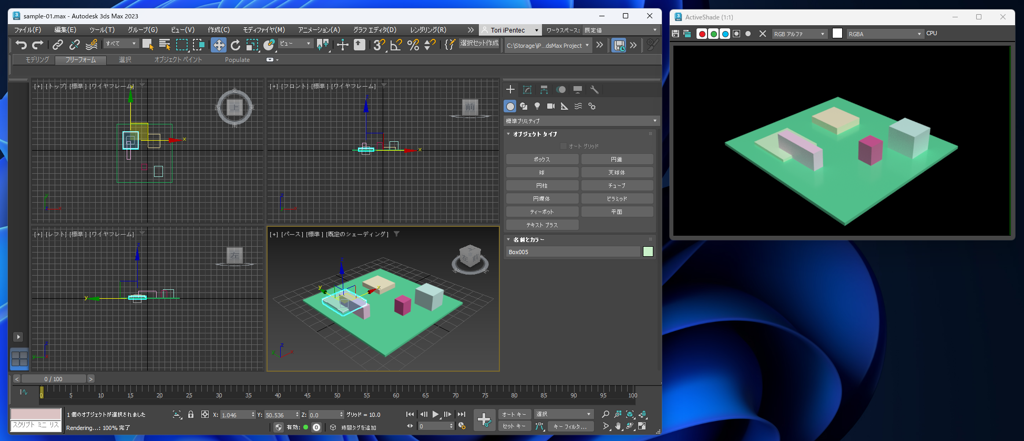Open the Hierarchy tab in command panel
The height and width of the screenshot is (441, 1024).
[543, 90]
